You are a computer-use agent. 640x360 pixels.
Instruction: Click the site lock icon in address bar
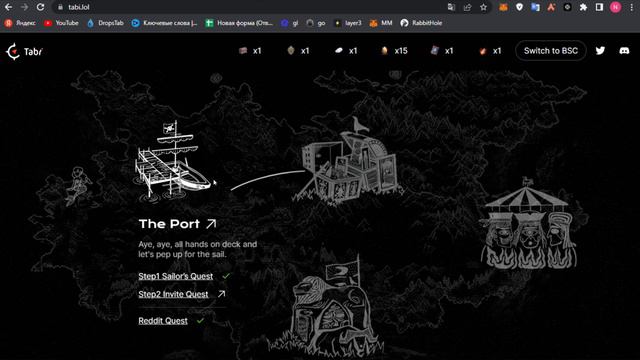pos(60,7)
